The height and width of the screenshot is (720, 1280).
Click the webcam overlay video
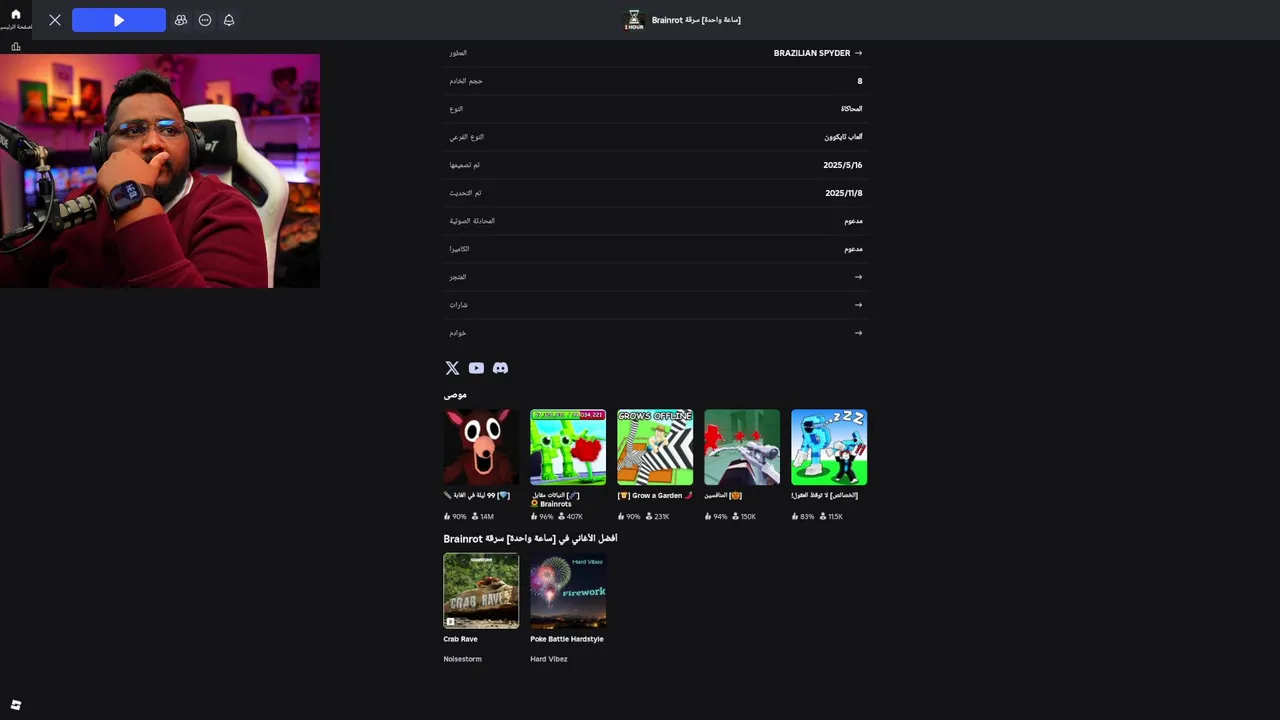point(160,171)
